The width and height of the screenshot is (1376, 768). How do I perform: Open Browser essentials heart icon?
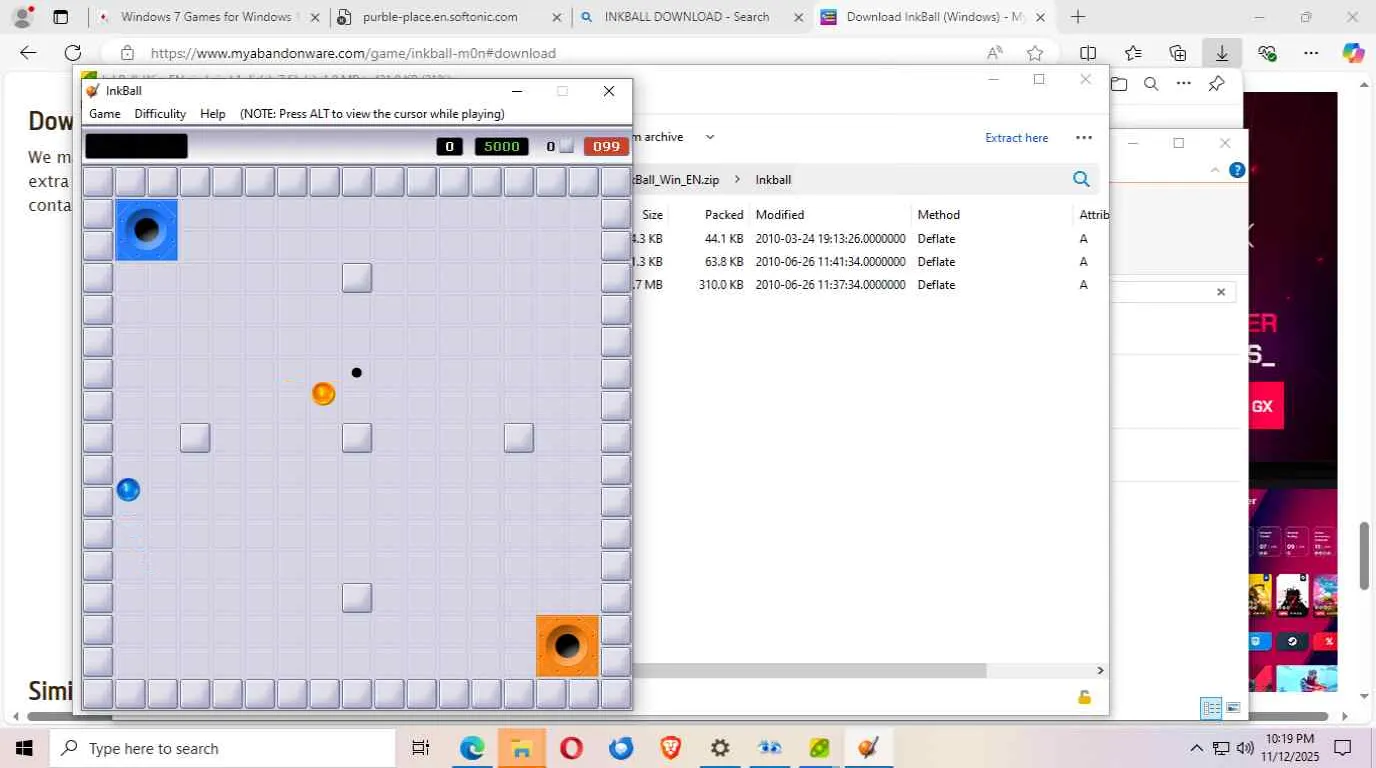(x=1267, y=53)
